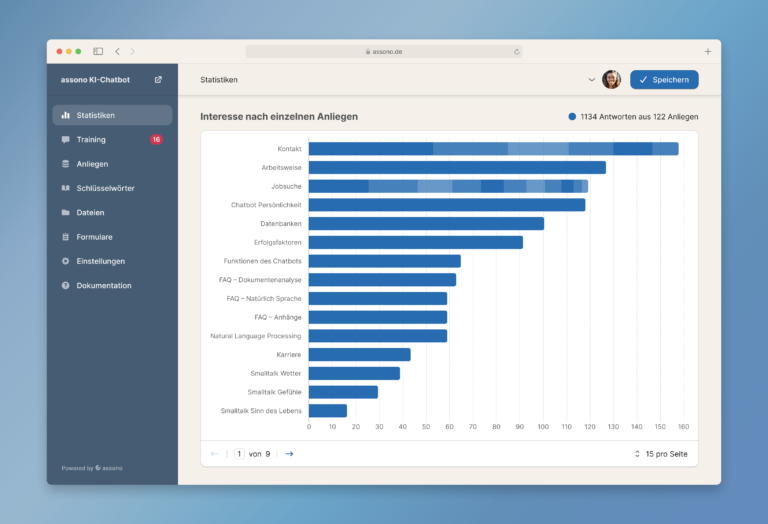The image size is (768, 524).
Task: Open the user avatar menu
Action: point(611,79)
